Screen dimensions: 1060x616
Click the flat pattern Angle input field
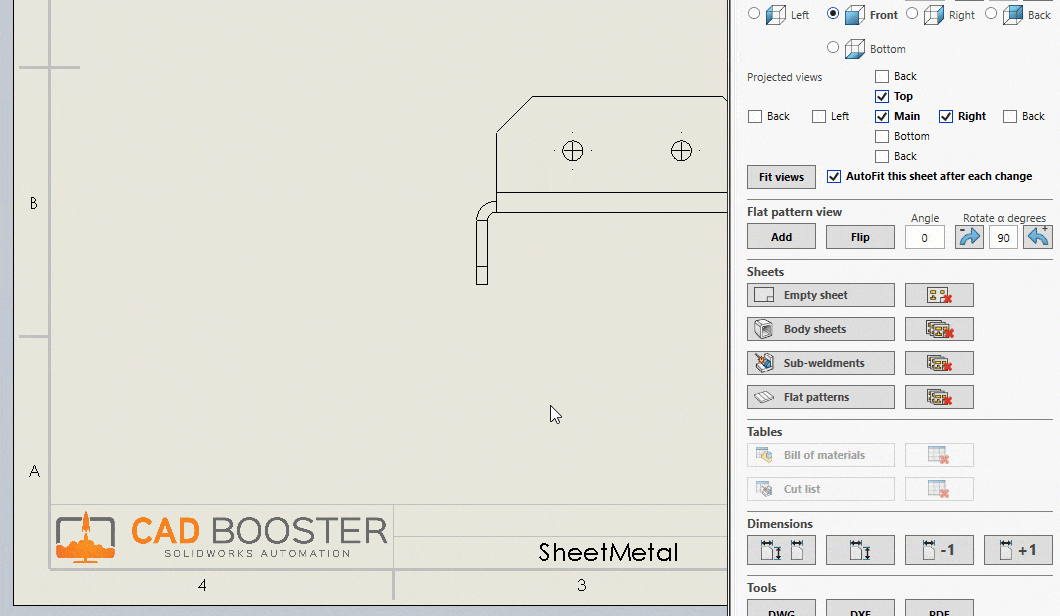click(x=924, y=238)
